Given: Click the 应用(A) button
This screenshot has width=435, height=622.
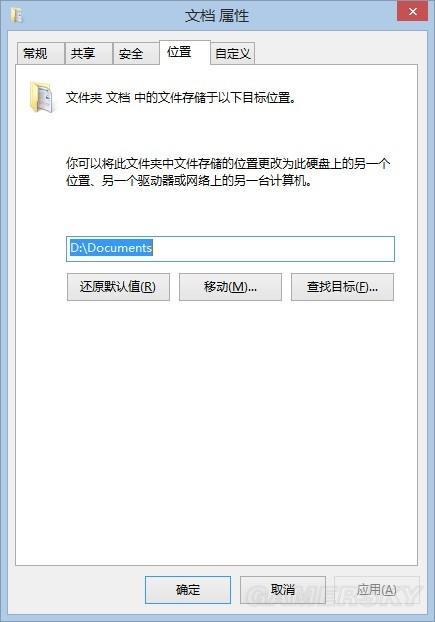Looking at the screenshot, I should pos(377,590).
